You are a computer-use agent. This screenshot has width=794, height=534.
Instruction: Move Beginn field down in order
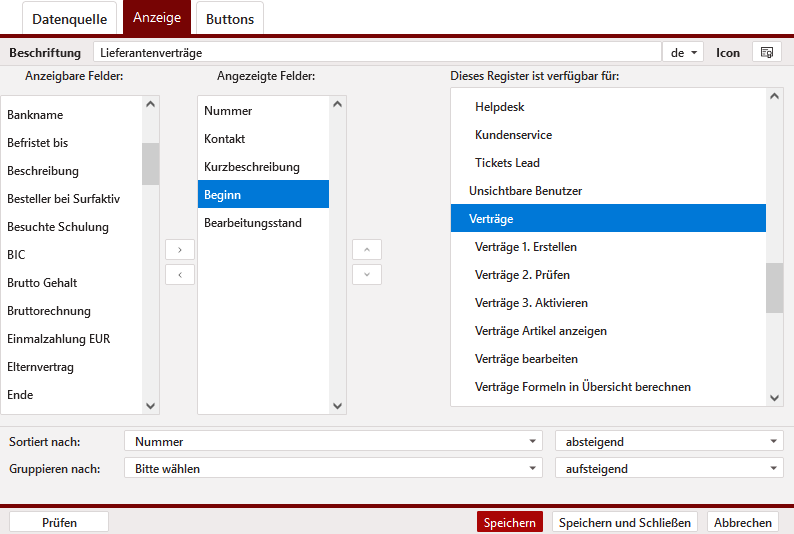point(367,274)
